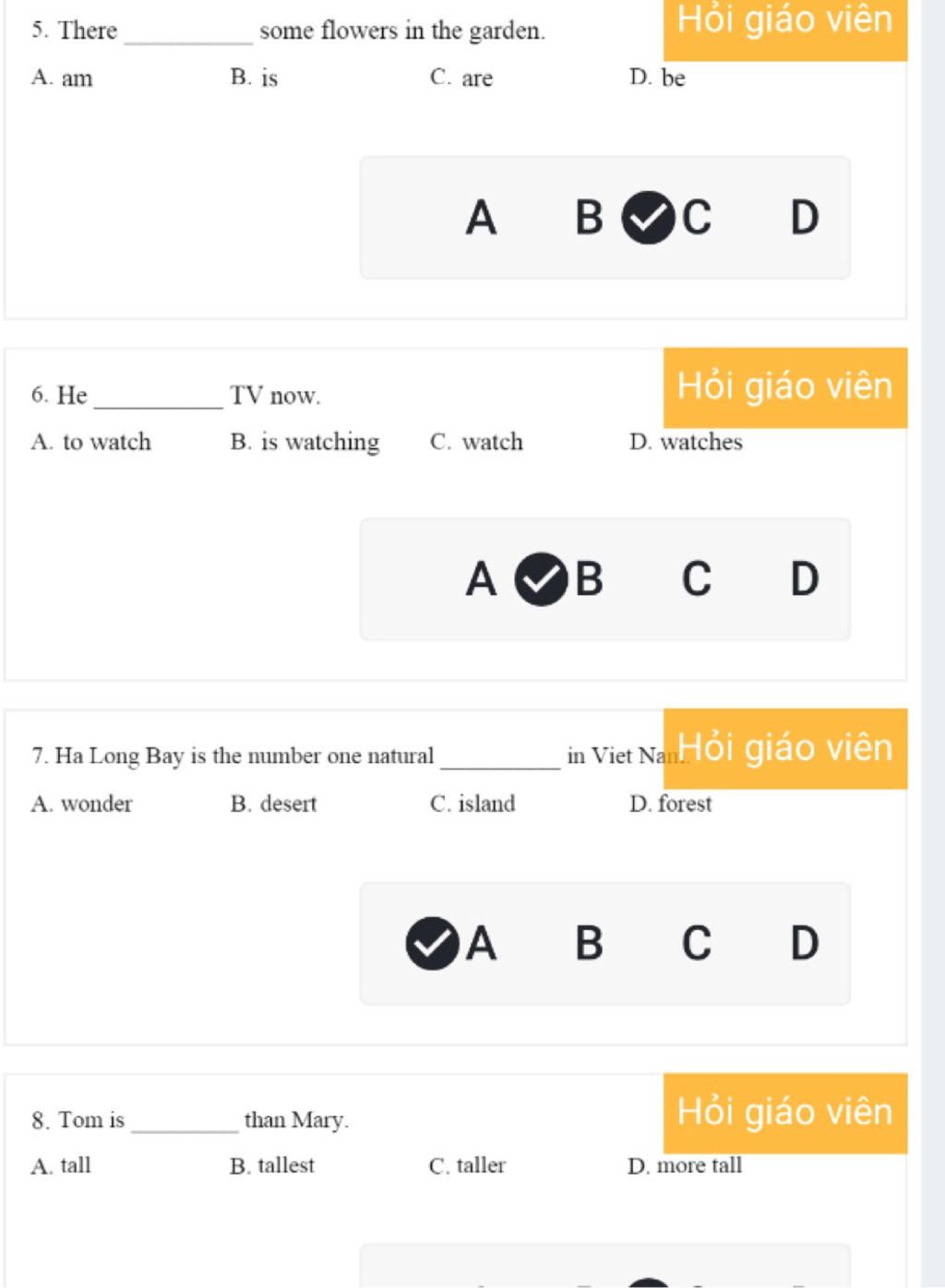Click checkmark icon on question 5 answer C
945x1288 pixels.
click(x=648, y=218)
